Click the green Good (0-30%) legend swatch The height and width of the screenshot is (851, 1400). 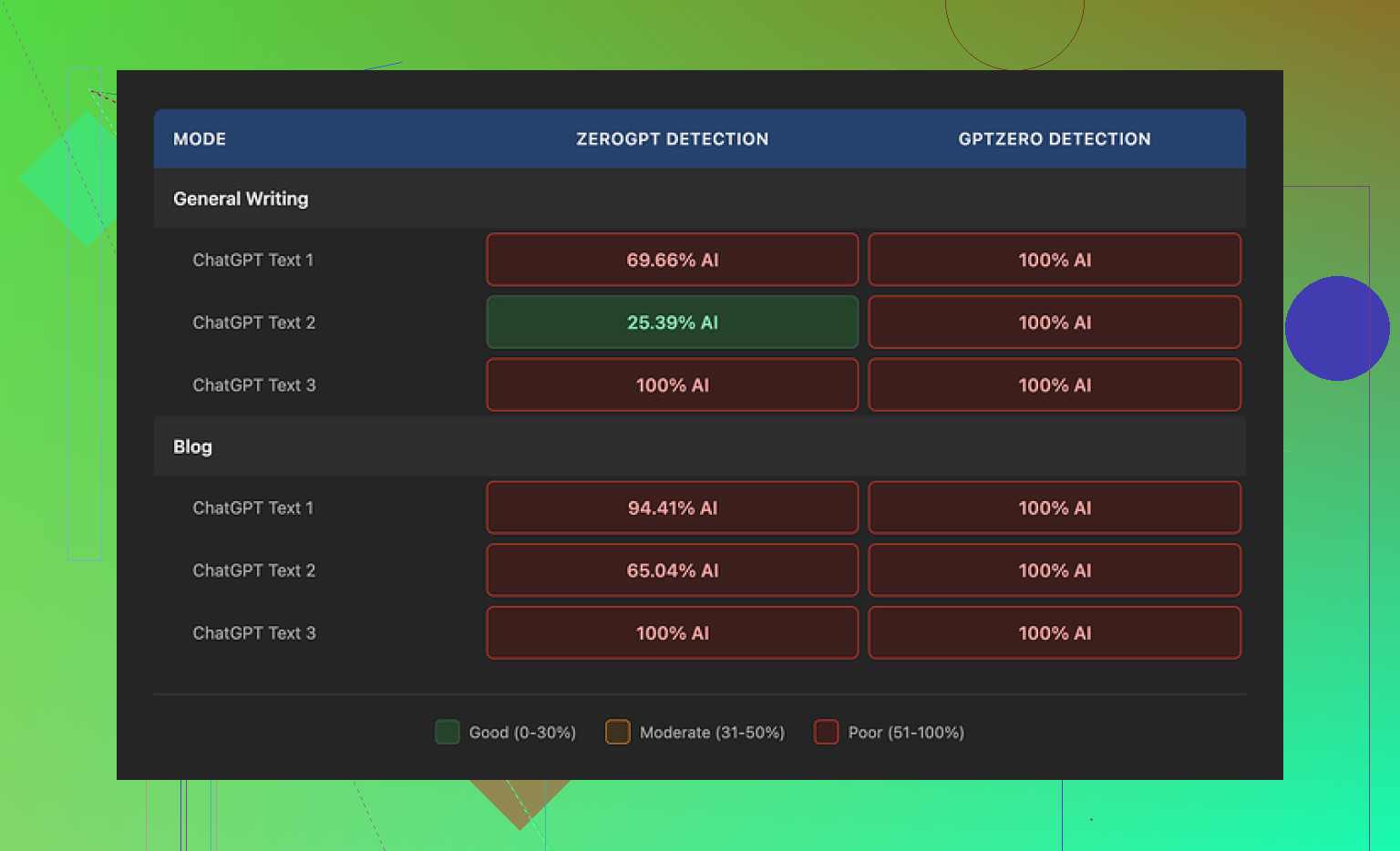447,732
